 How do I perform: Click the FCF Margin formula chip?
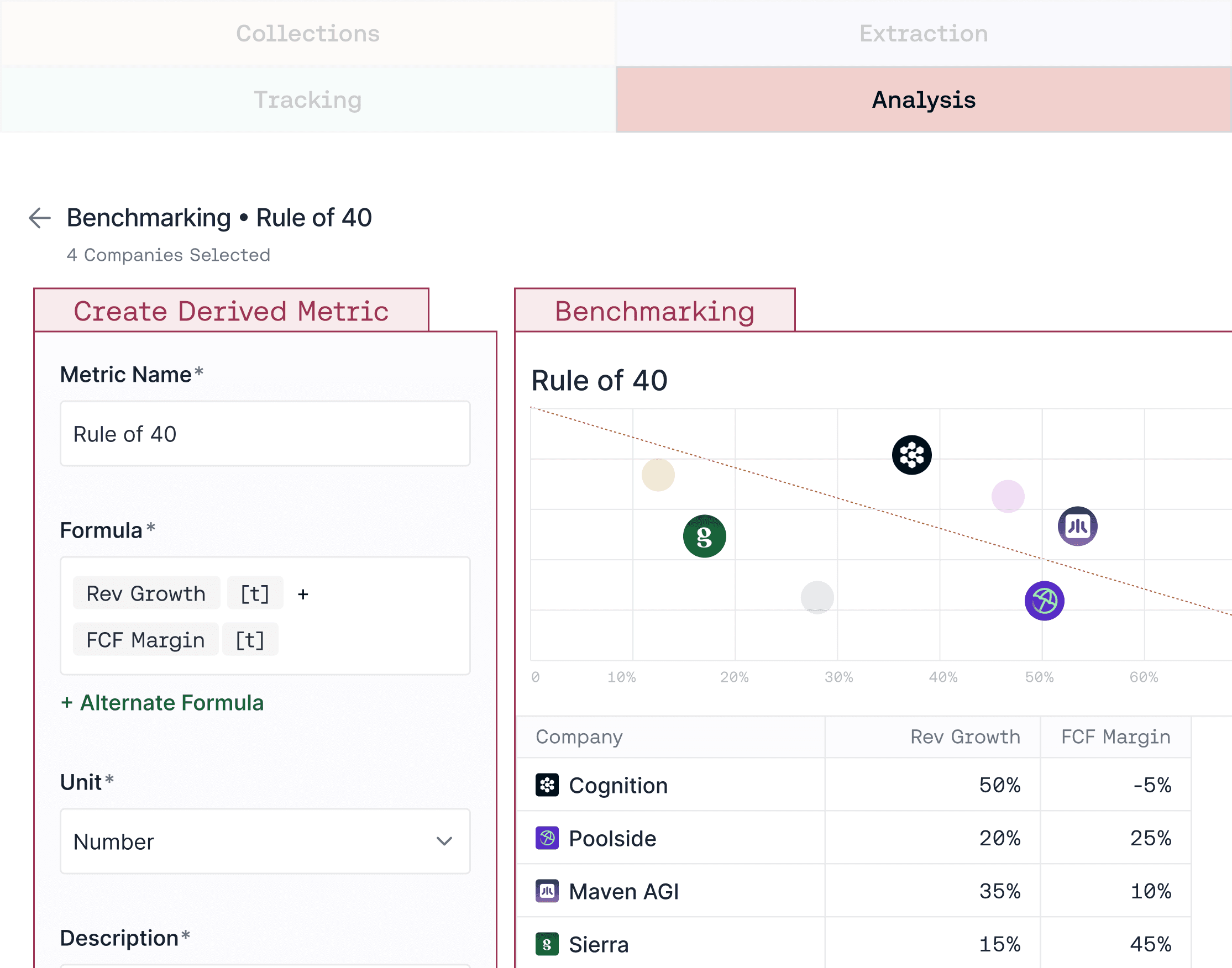click(146, 640)
